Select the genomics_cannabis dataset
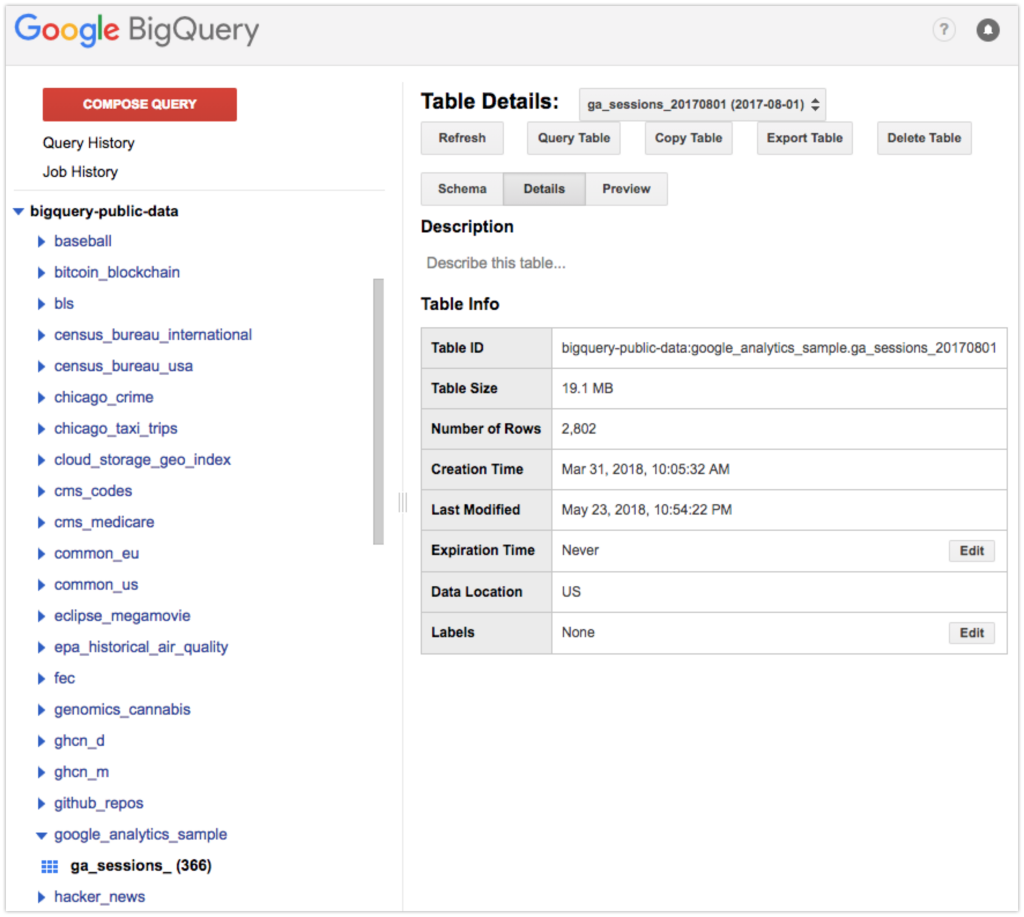Screen dimensions: 1024x917 coord(122,710)
